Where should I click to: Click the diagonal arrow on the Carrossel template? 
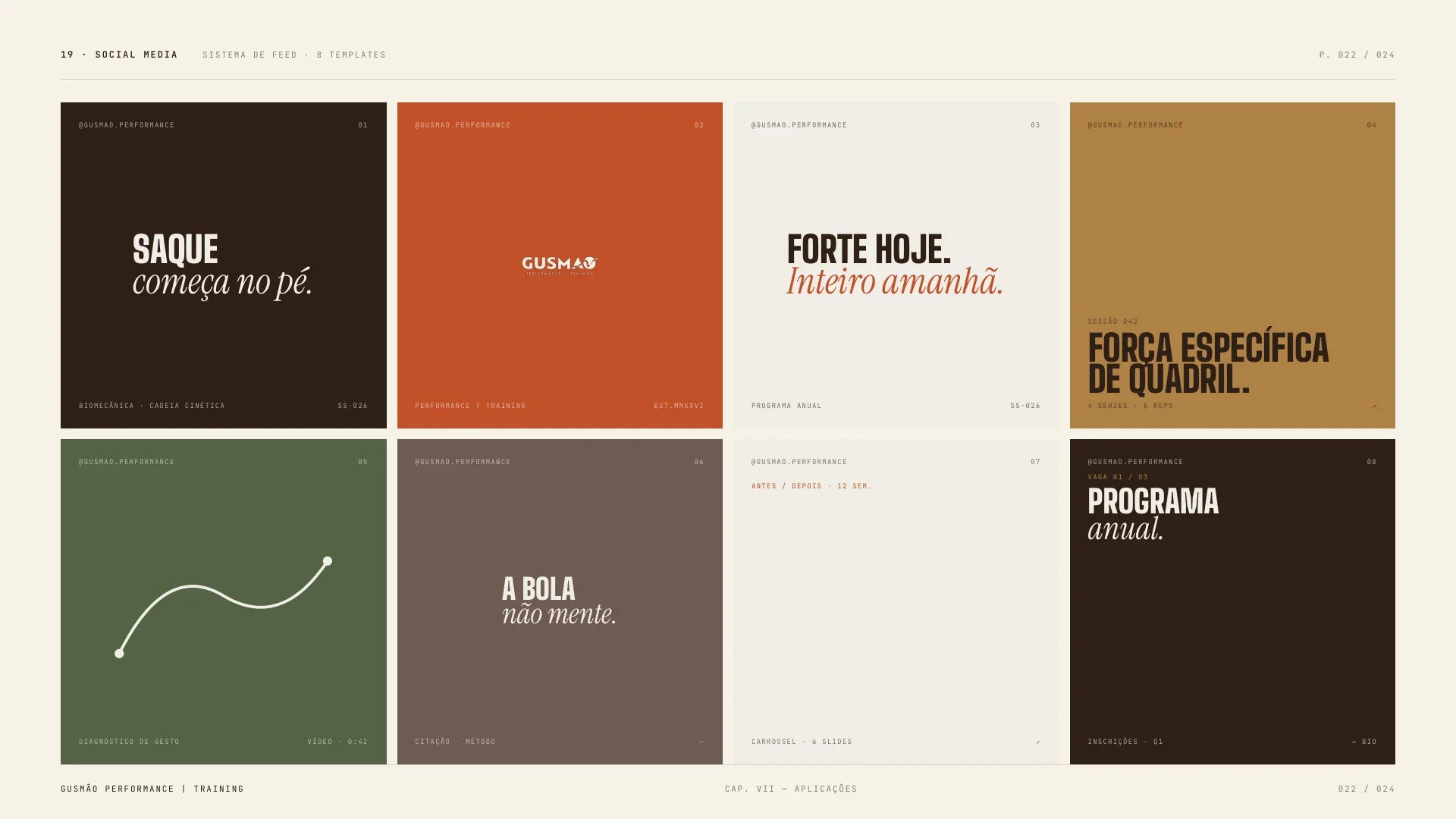(1037, 742)
